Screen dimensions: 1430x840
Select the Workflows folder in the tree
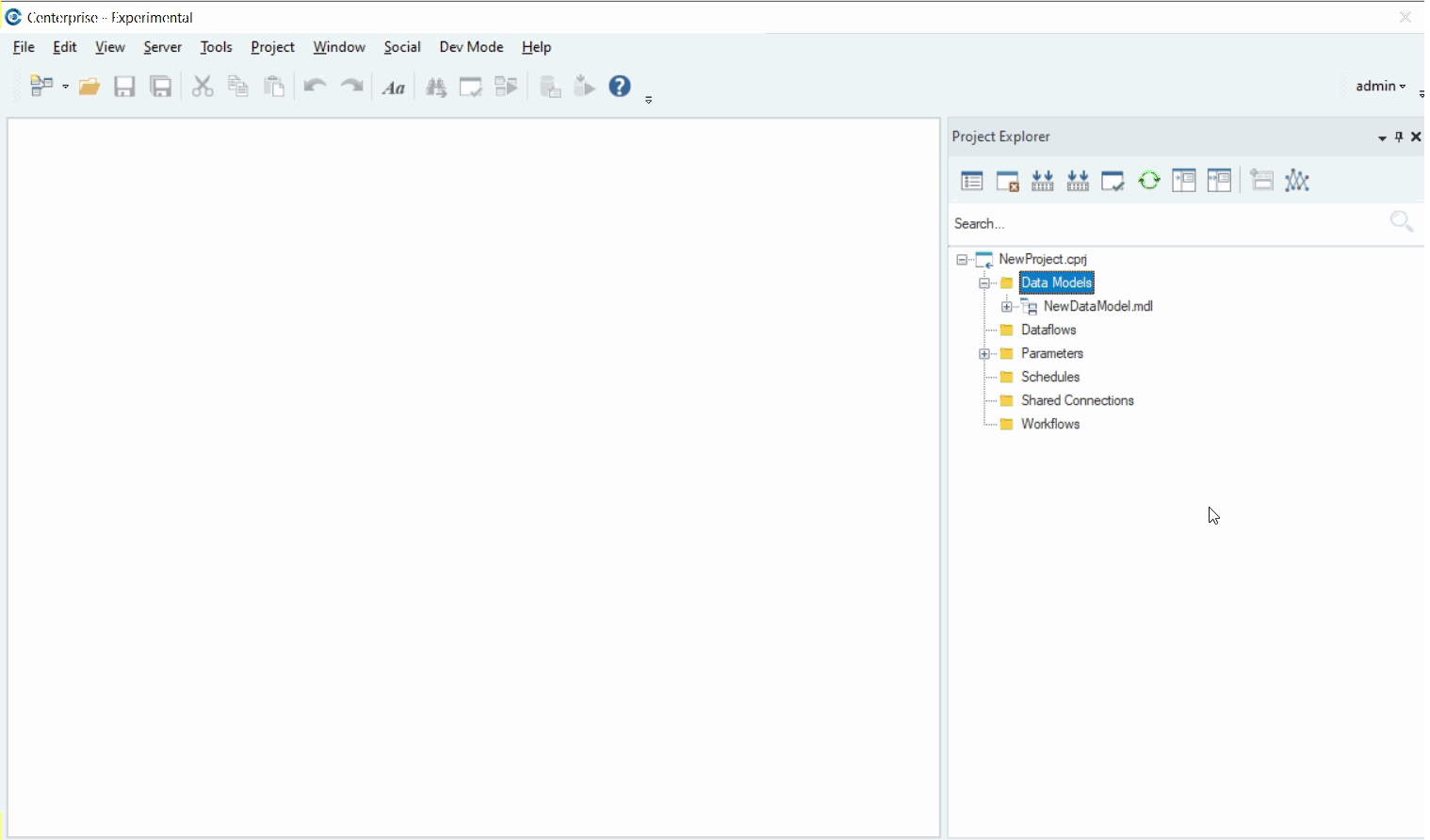(1050, 425)
